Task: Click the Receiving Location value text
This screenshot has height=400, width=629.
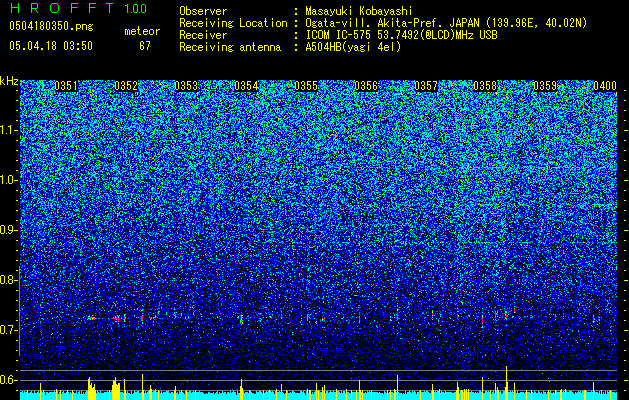Action: (x=446, y=23)
